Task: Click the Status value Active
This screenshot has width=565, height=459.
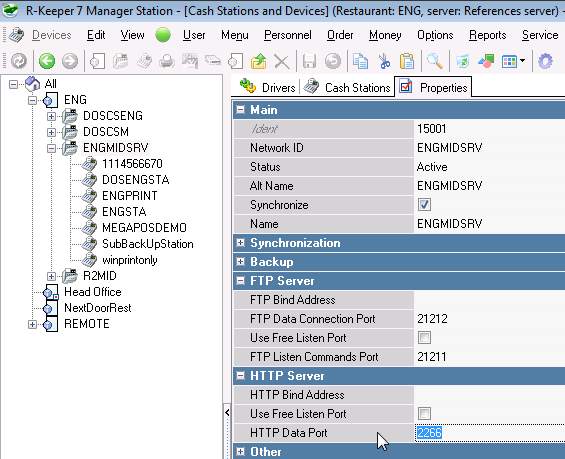Action: click(432, 167)
